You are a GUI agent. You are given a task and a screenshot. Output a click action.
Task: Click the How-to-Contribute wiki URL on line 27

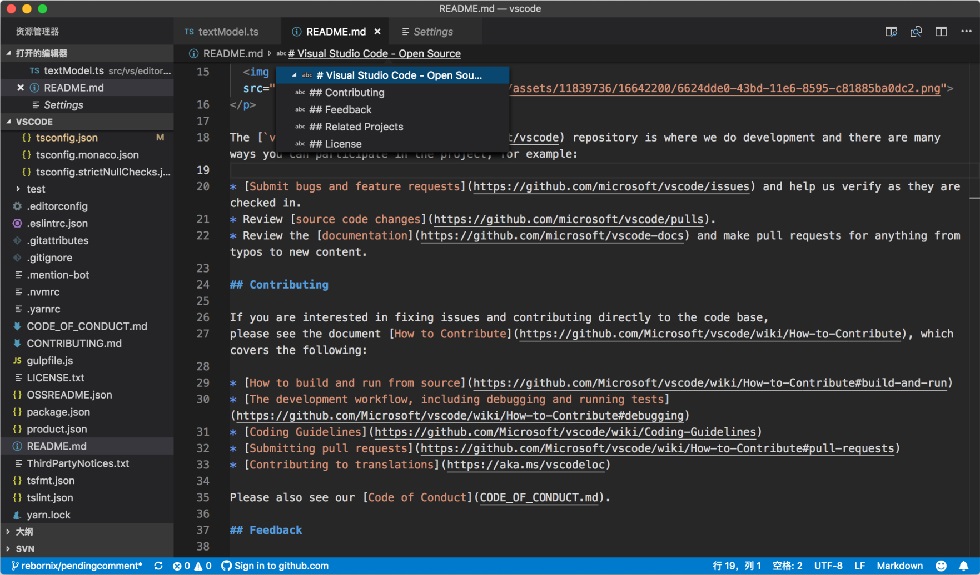(x=711, y=334)
